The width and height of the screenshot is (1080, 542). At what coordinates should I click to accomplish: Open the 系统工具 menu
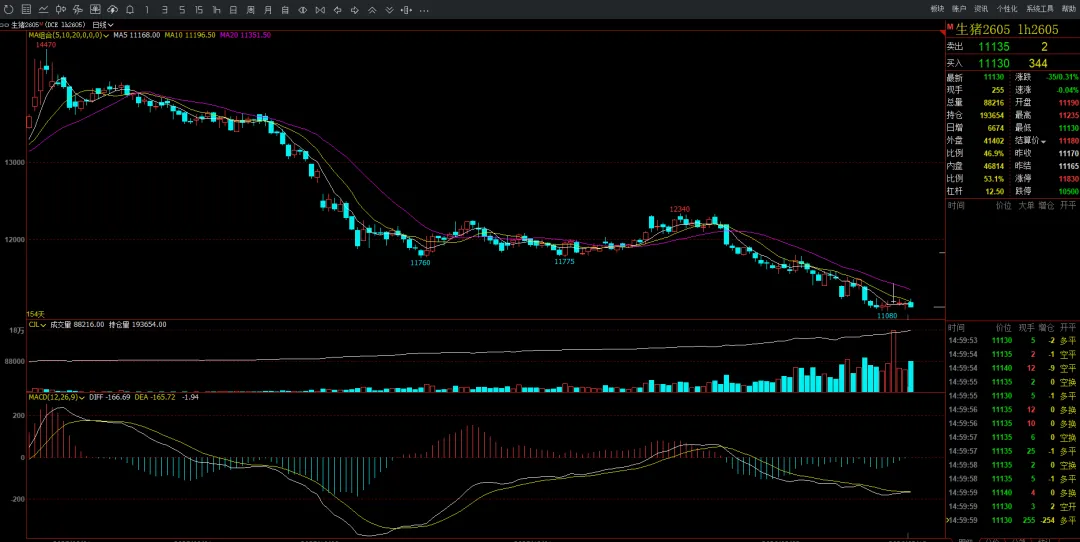pyautogui.click(x=1039, y=9)
